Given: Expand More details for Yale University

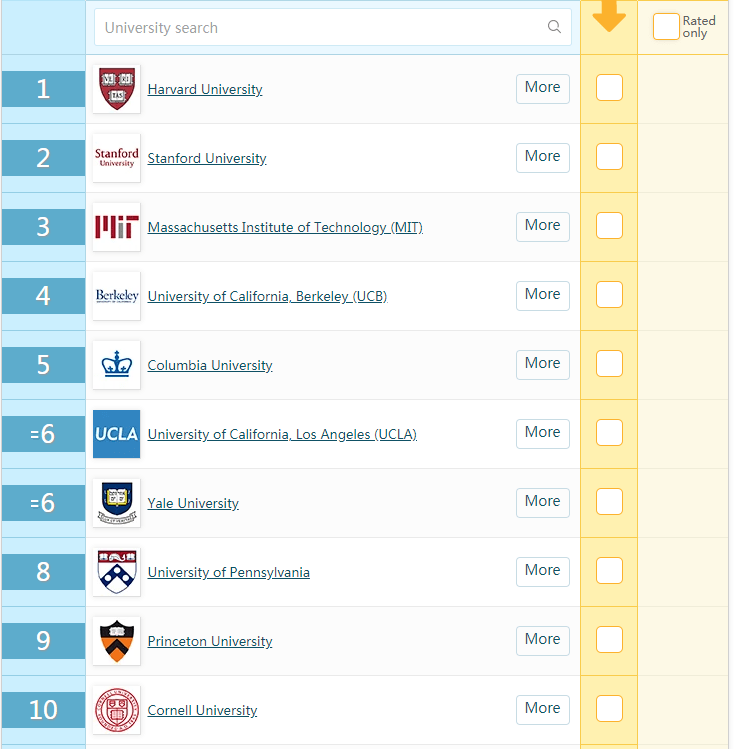Looking at the screenshot, I should click(543, 503).
